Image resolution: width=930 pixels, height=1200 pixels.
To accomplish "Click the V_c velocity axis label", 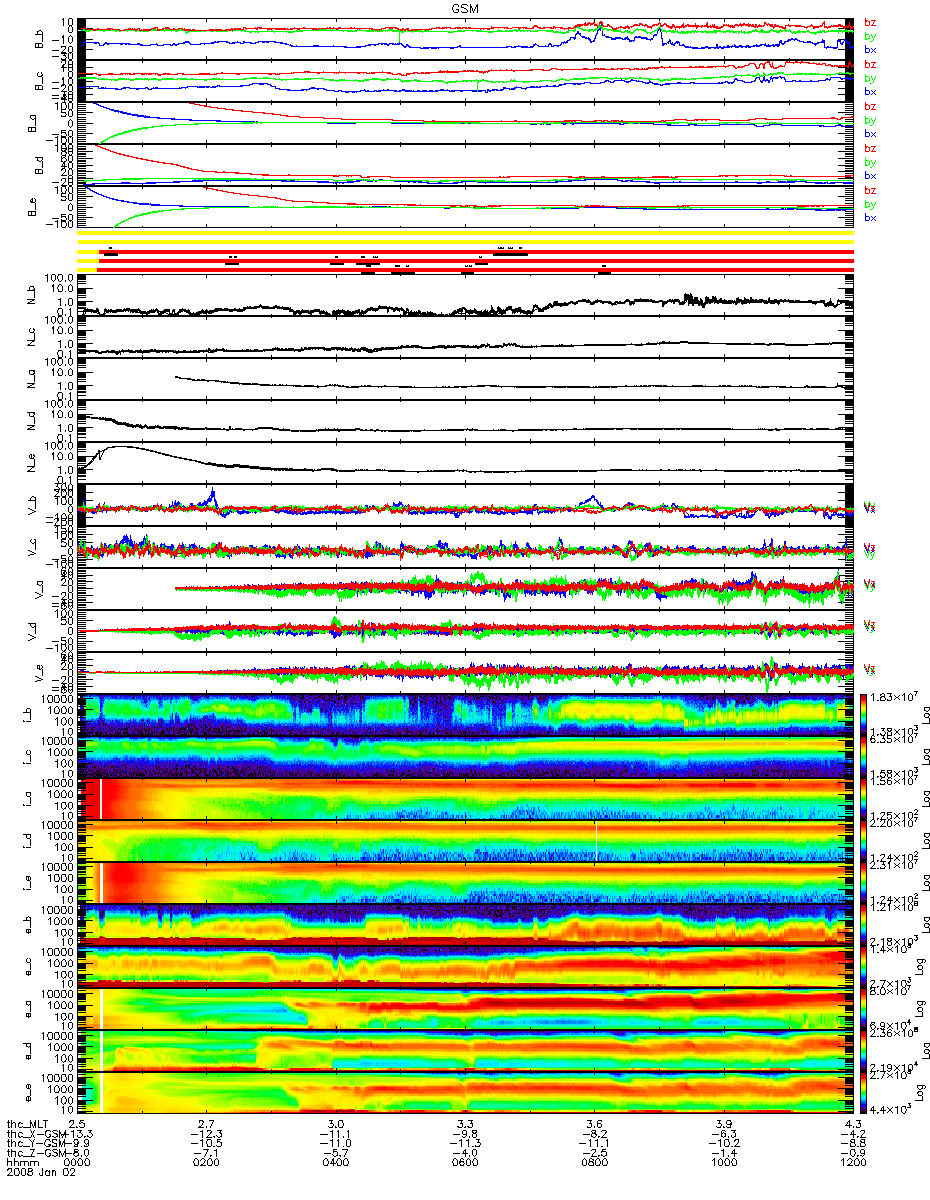I will (33, 547).
